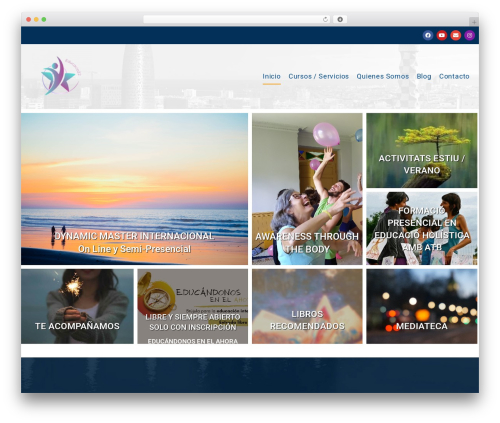The image size is (500, 423).
Task: Open the Cursos / Servicios menu
Action: [318, 76]
